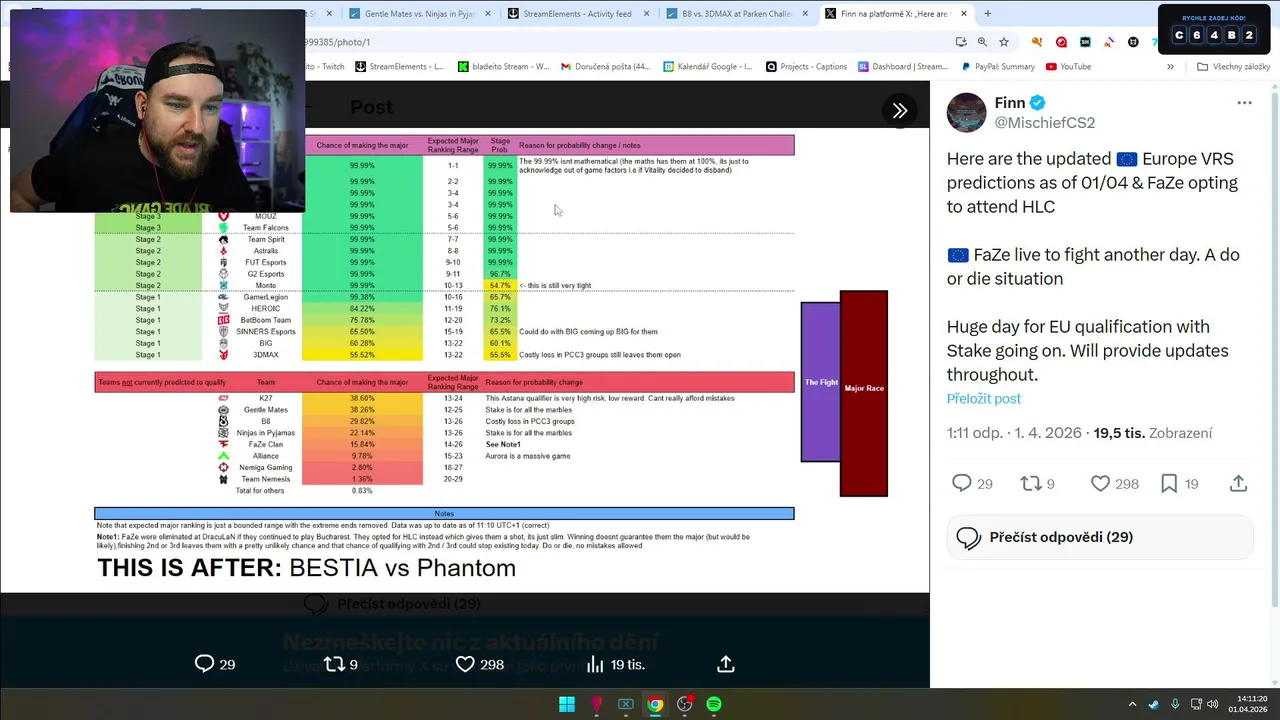
Task: Open PayPal: Summary bookmark
Action: (x=998, y=67)
